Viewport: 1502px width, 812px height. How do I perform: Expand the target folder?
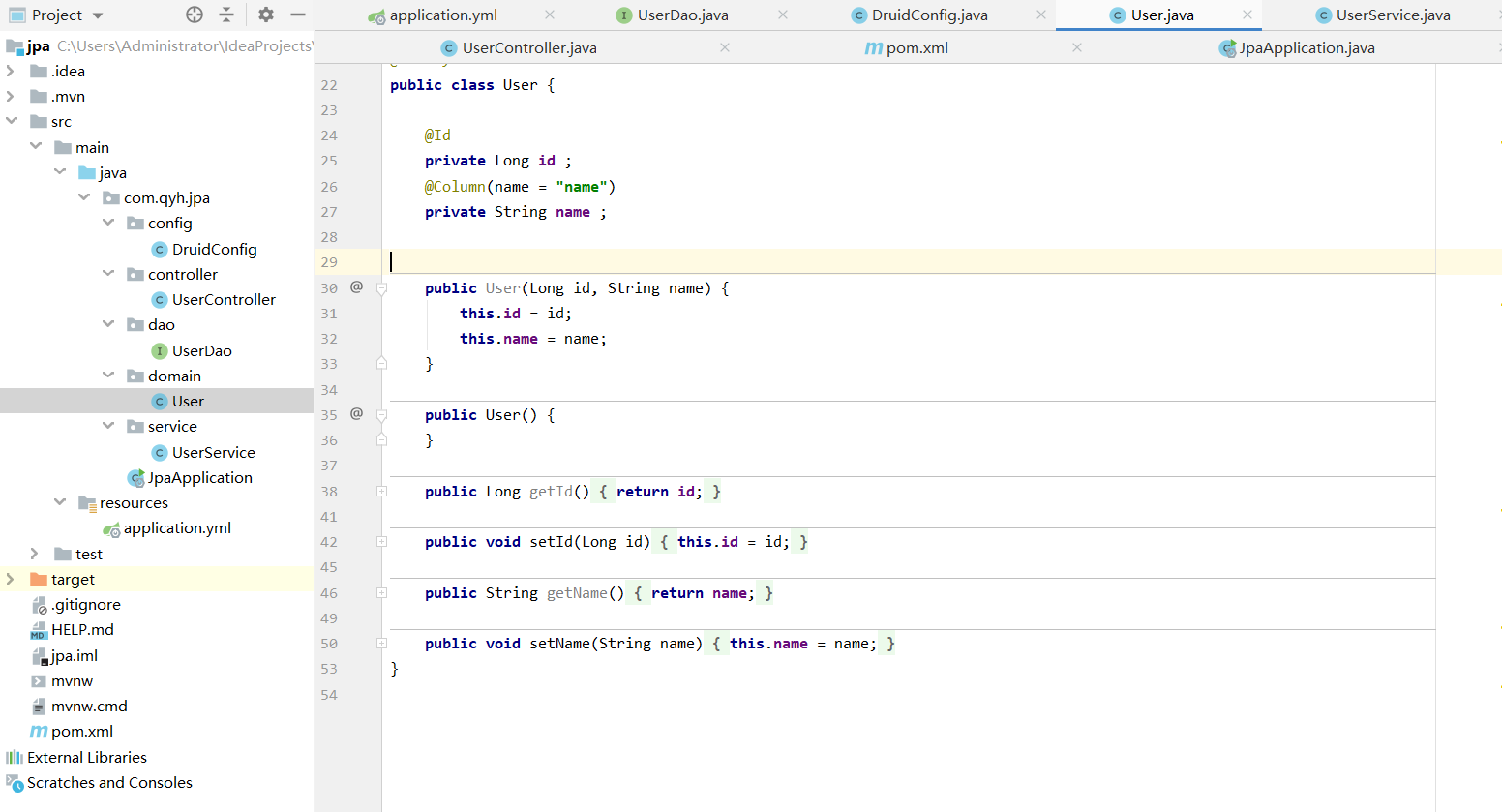(x=11, y=579)
